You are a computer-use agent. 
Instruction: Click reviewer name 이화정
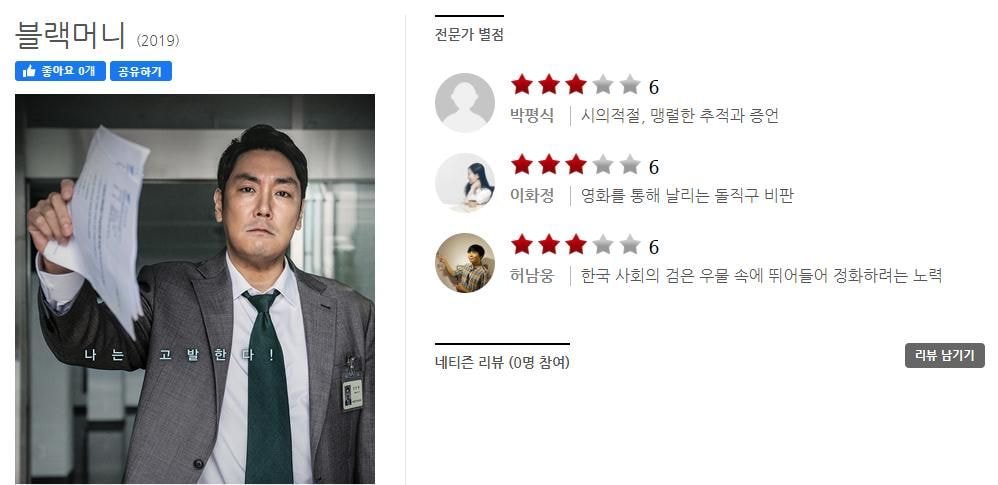point(532,196)
